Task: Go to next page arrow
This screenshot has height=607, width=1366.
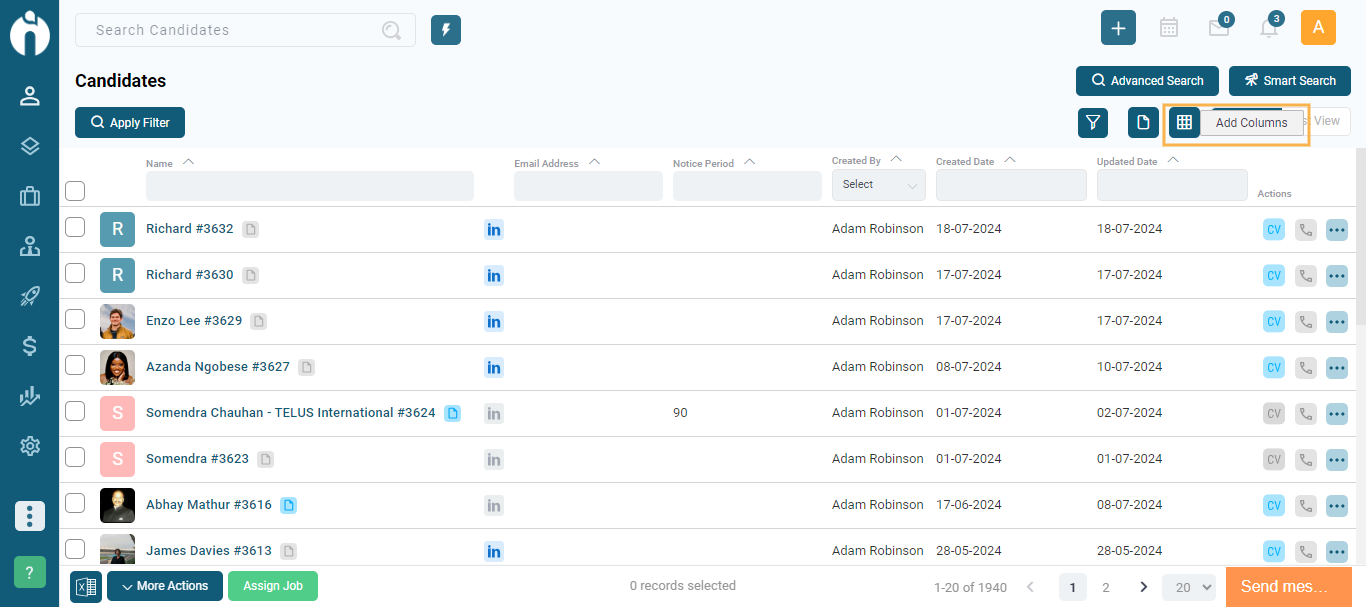Action: (x=1143, y=587)
